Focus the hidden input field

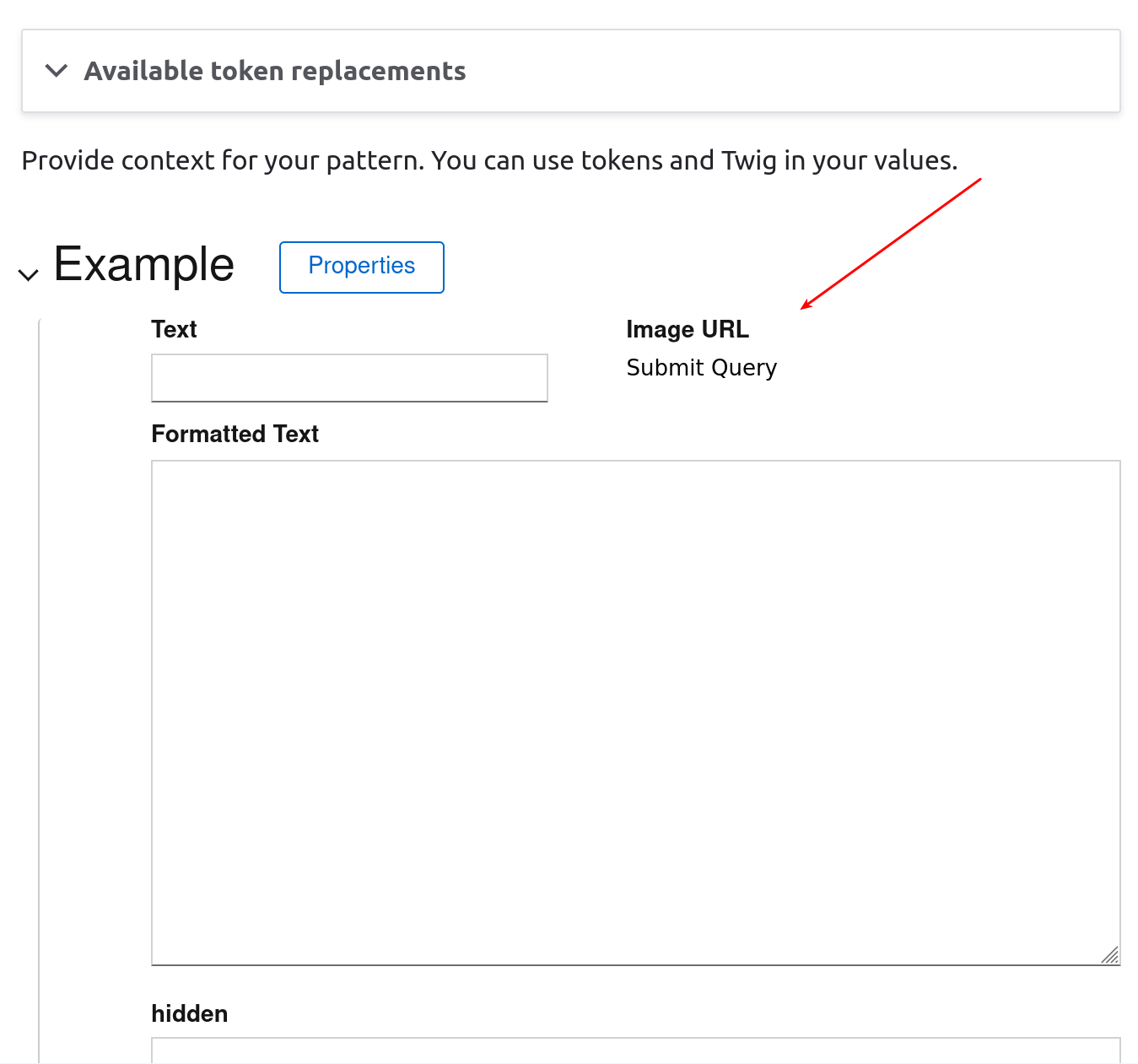(x=635, y=1051)
